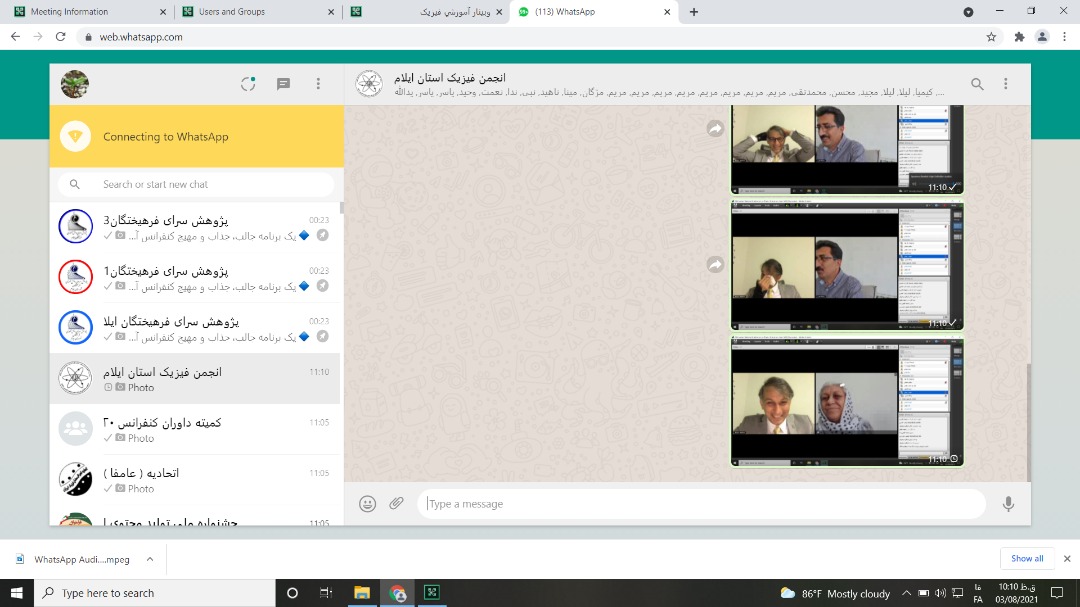Forward the middle photo using its arrow icon
The image size is (1080, 607).
(715, 265)
